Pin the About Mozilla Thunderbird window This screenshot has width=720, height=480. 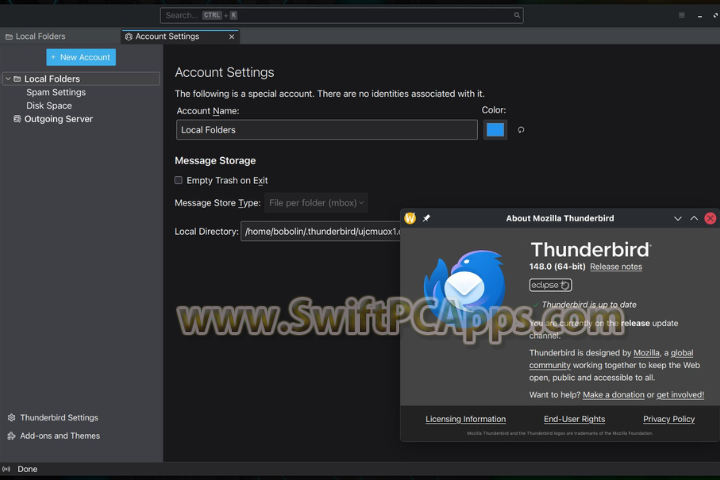pos(427,218)
